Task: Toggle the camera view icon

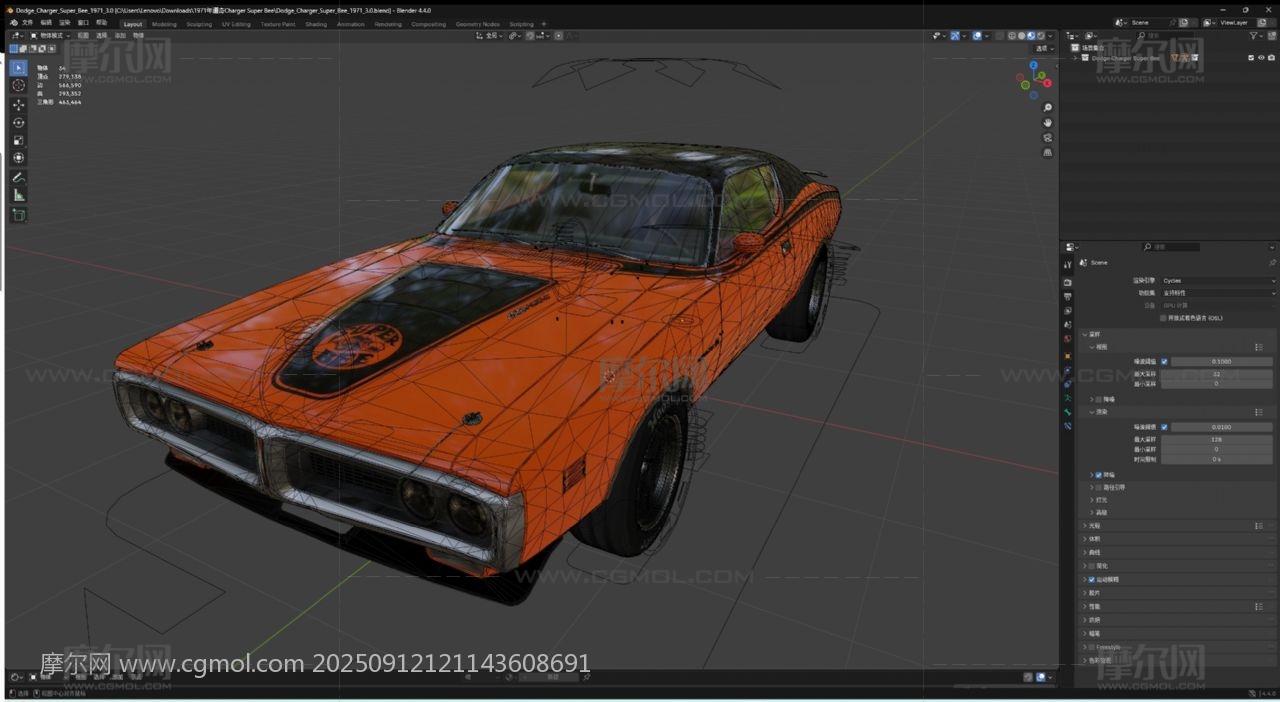Action: pyautogui.click(x=1047, y=137)
